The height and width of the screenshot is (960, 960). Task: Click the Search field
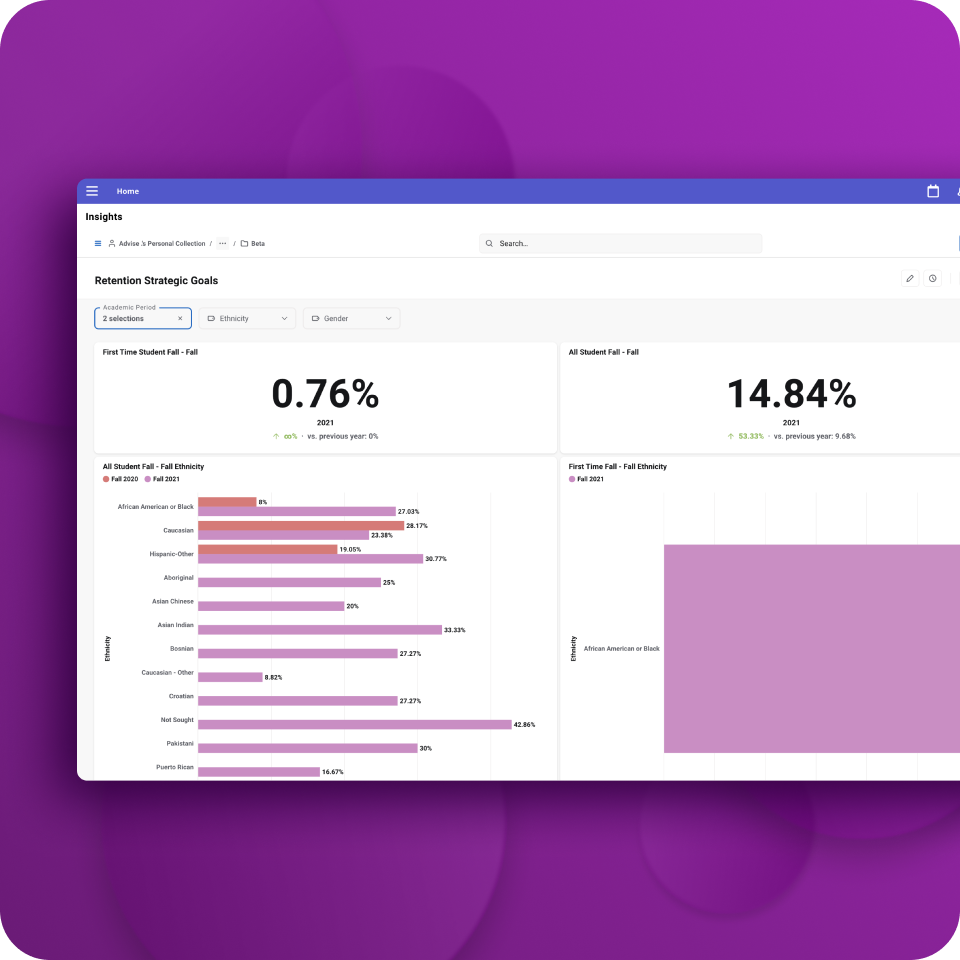point(620,244)
